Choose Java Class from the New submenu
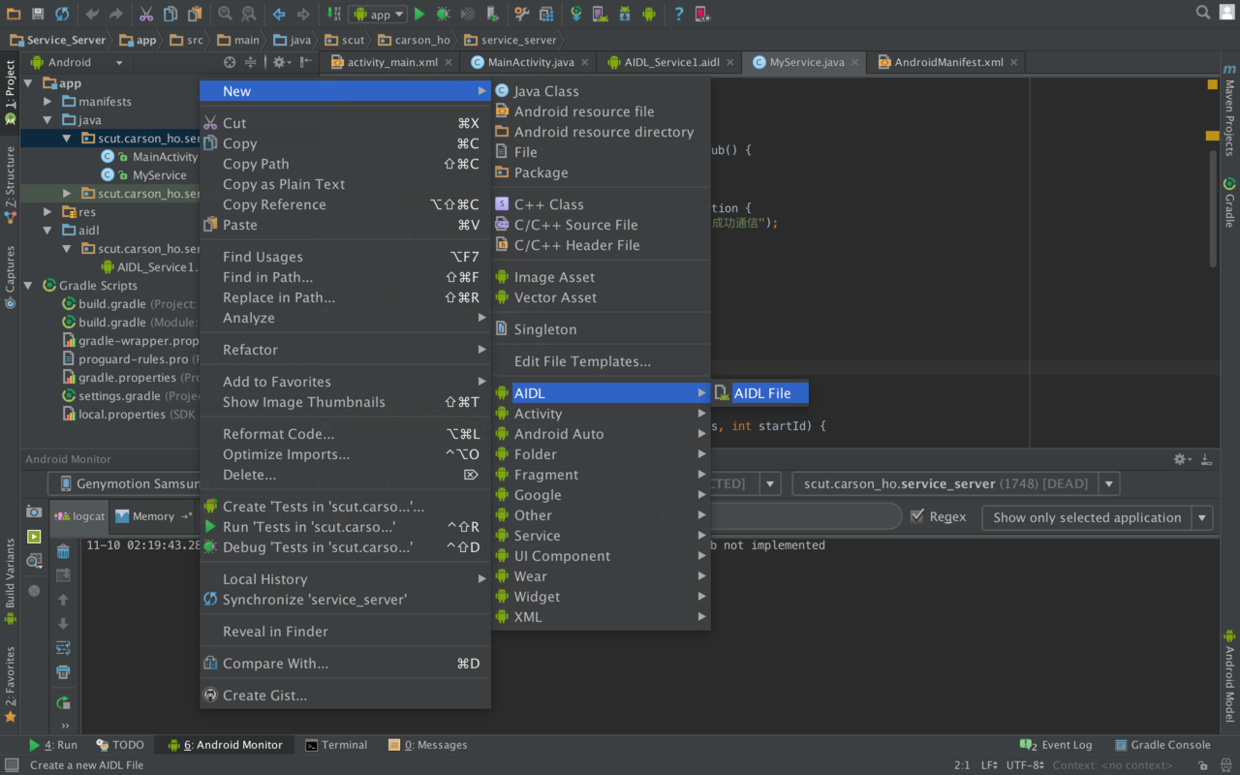Image resolution: width=1240 pixels, height=775 pixels. 546,91
